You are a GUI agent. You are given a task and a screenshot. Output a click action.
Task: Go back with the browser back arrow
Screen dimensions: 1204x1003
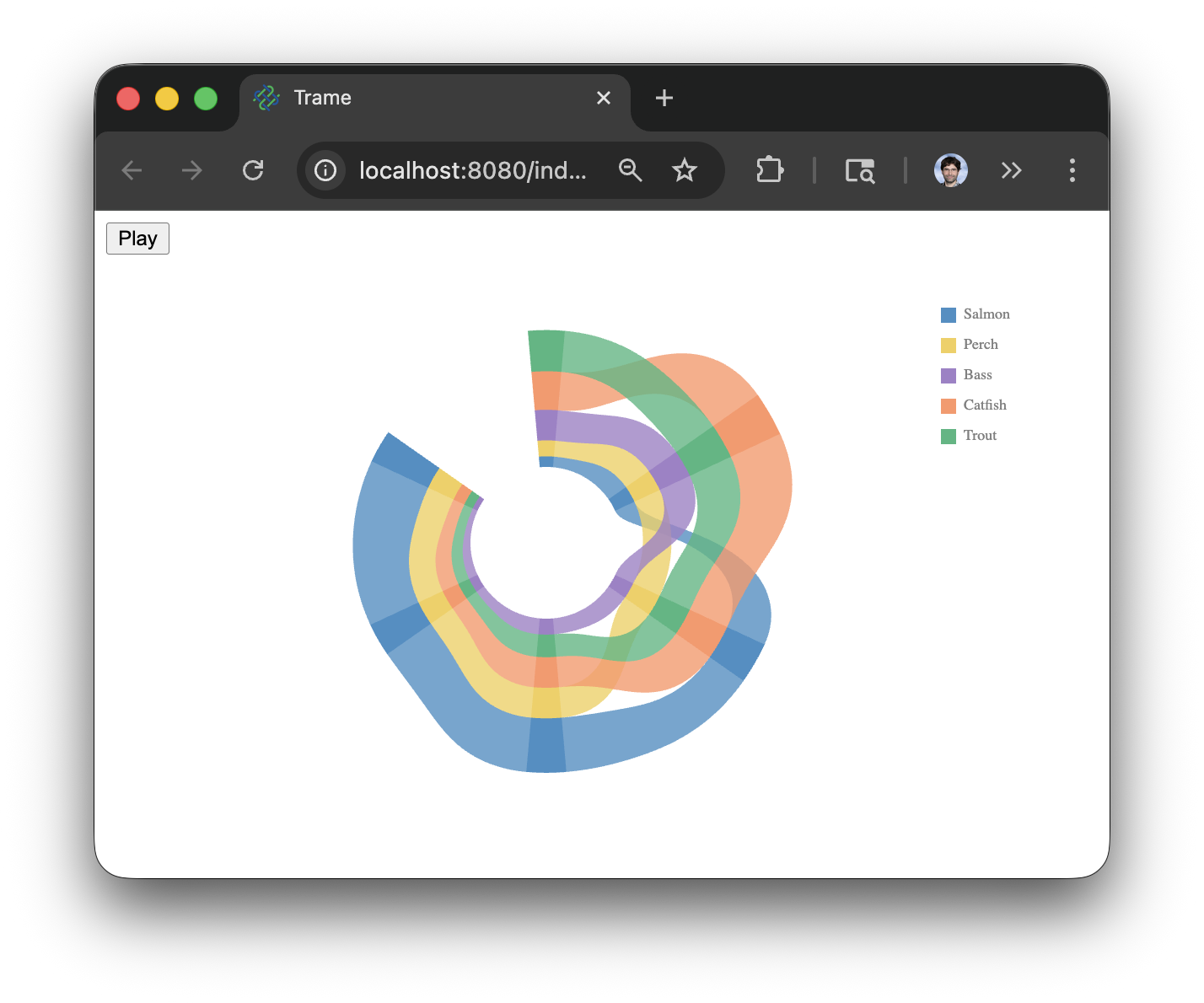click(x=132, y=170)
